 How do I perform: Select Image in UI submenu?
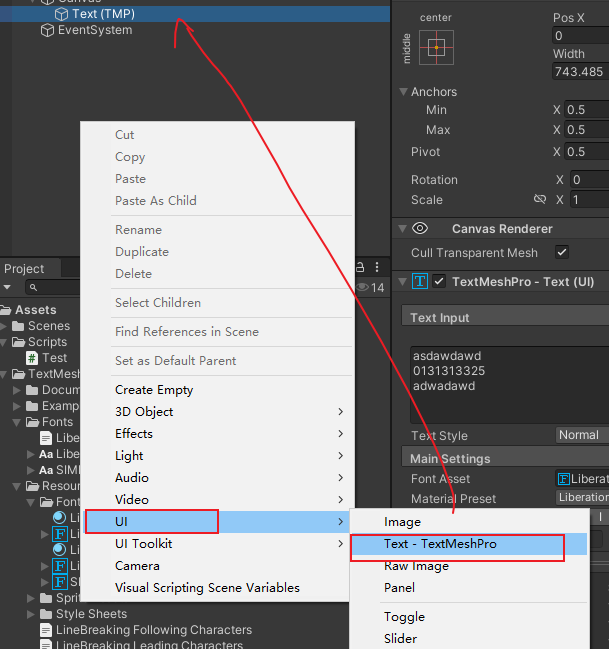(469, 522)
